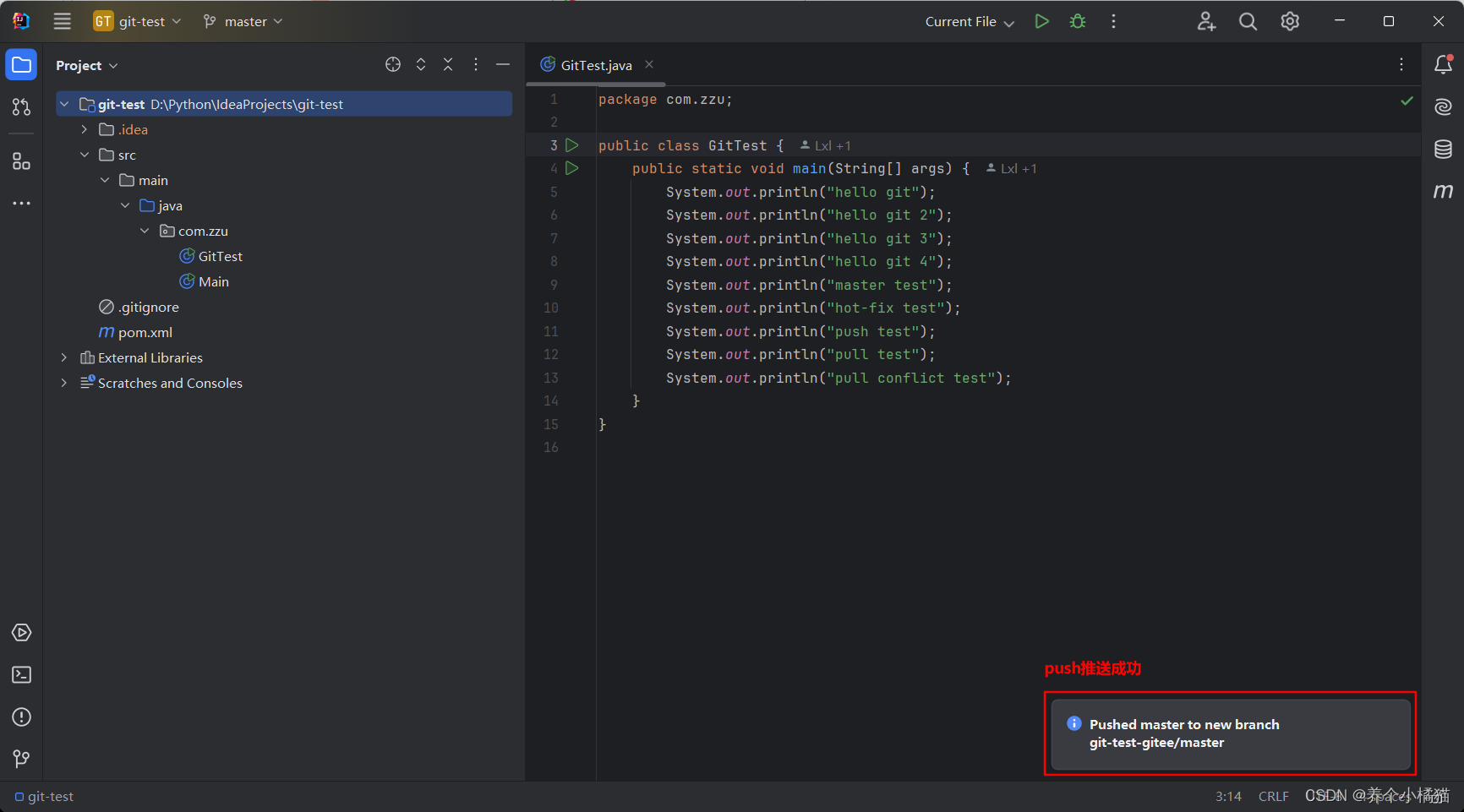Expand External Libraries node
The image size is (1464, 812).
64,357
